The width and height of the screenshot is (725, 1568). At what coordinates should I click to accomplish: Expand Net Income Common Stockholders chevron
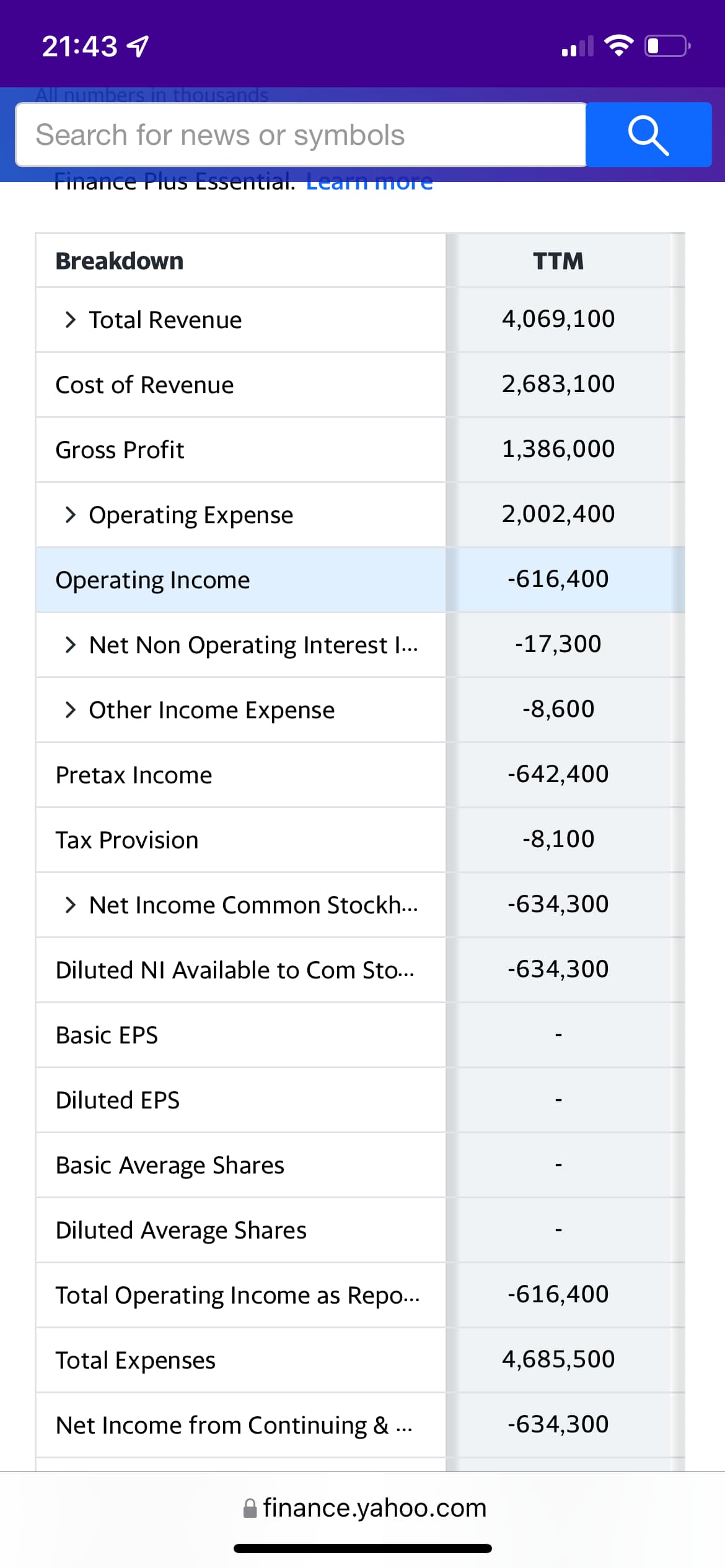pos(71,905)
